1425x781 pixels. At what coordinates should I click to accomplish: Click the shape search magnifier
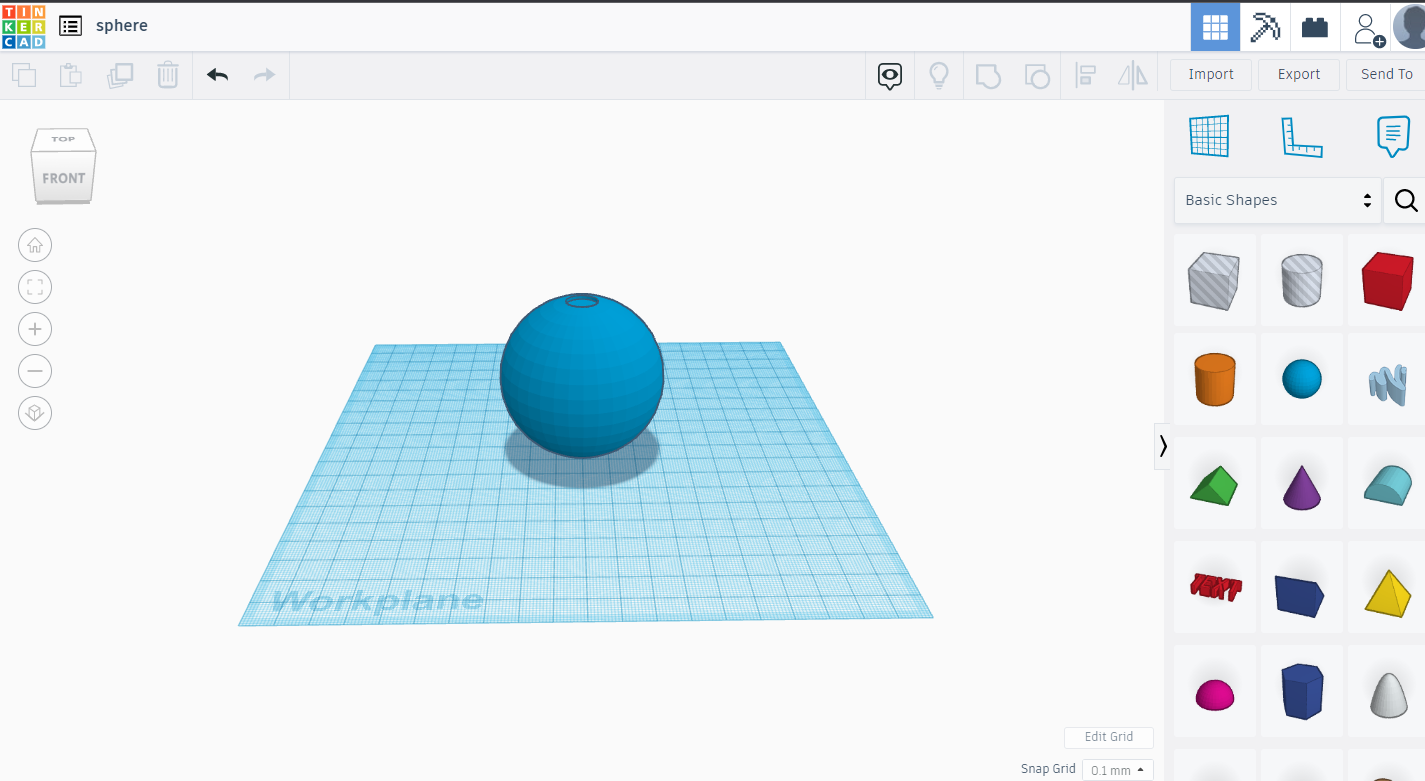pos(1405,201)
